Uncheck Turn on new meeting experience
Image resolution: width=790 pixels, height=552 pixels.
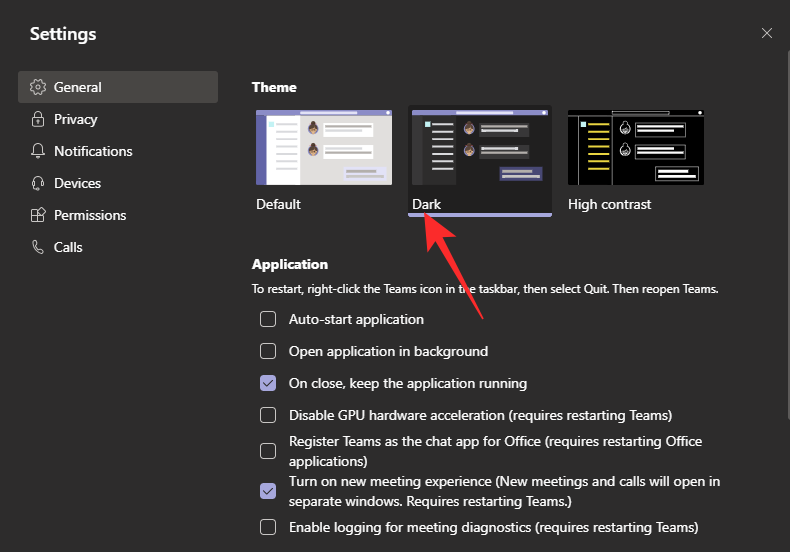pos(268,491)
